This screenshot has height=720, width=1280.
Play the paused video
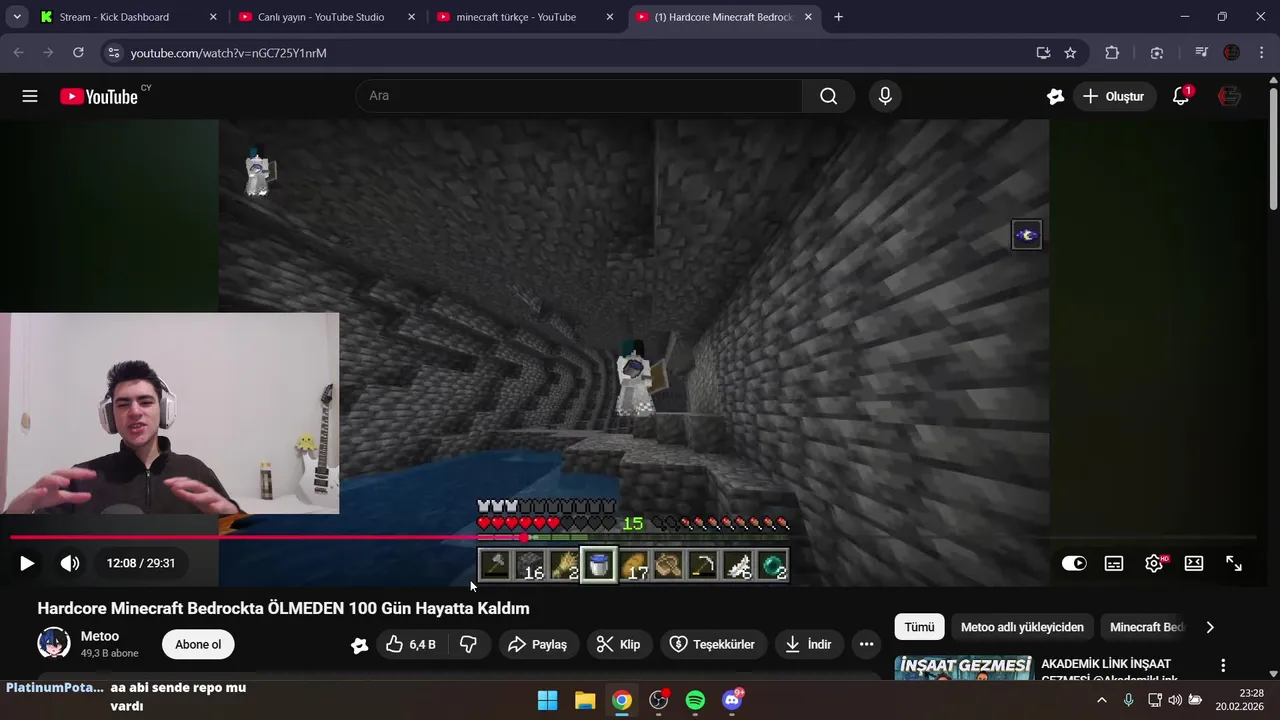(27, 563)
